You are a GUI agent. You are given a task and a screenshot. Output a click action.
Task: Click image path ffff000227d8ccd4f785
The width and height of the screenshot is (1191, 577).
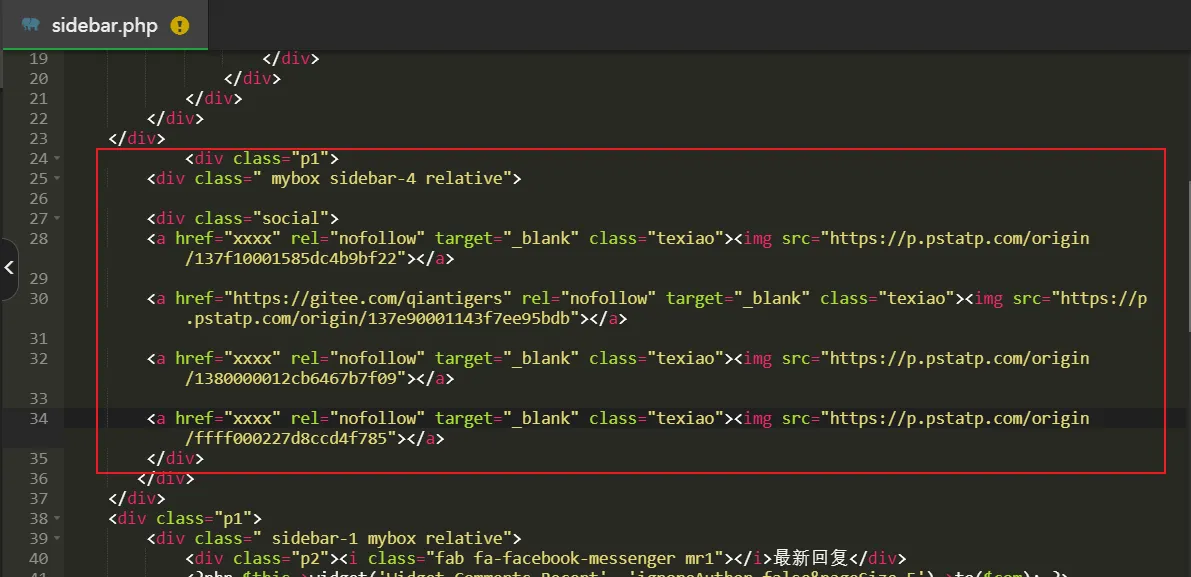pos(292,438)
